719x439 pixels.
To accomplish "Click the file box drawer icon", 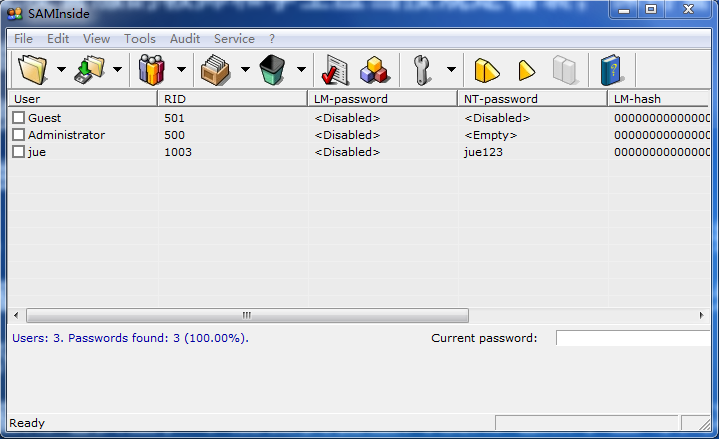I will 215,70.
